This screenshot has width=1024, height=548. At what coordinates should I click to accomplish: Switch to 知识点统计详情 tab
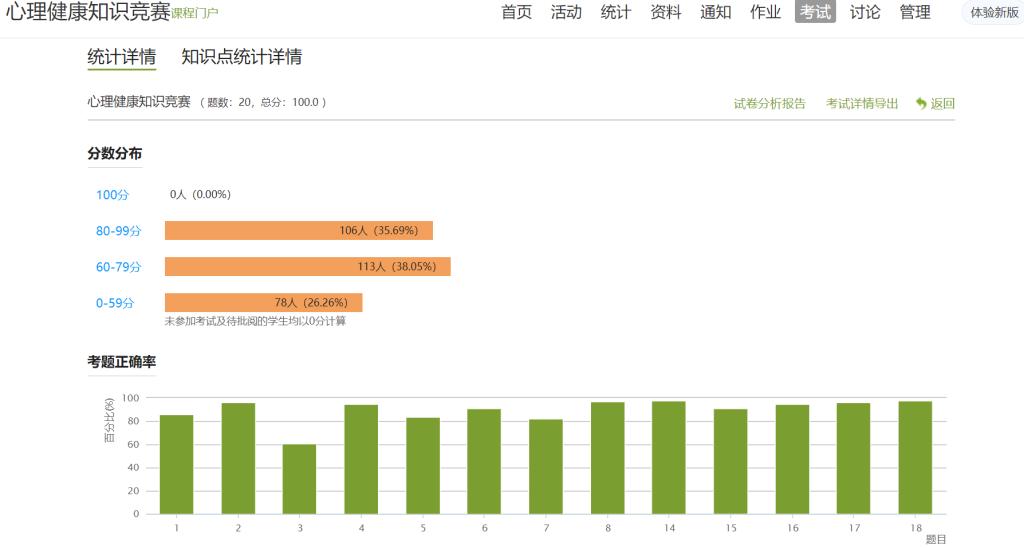(241, 57)
